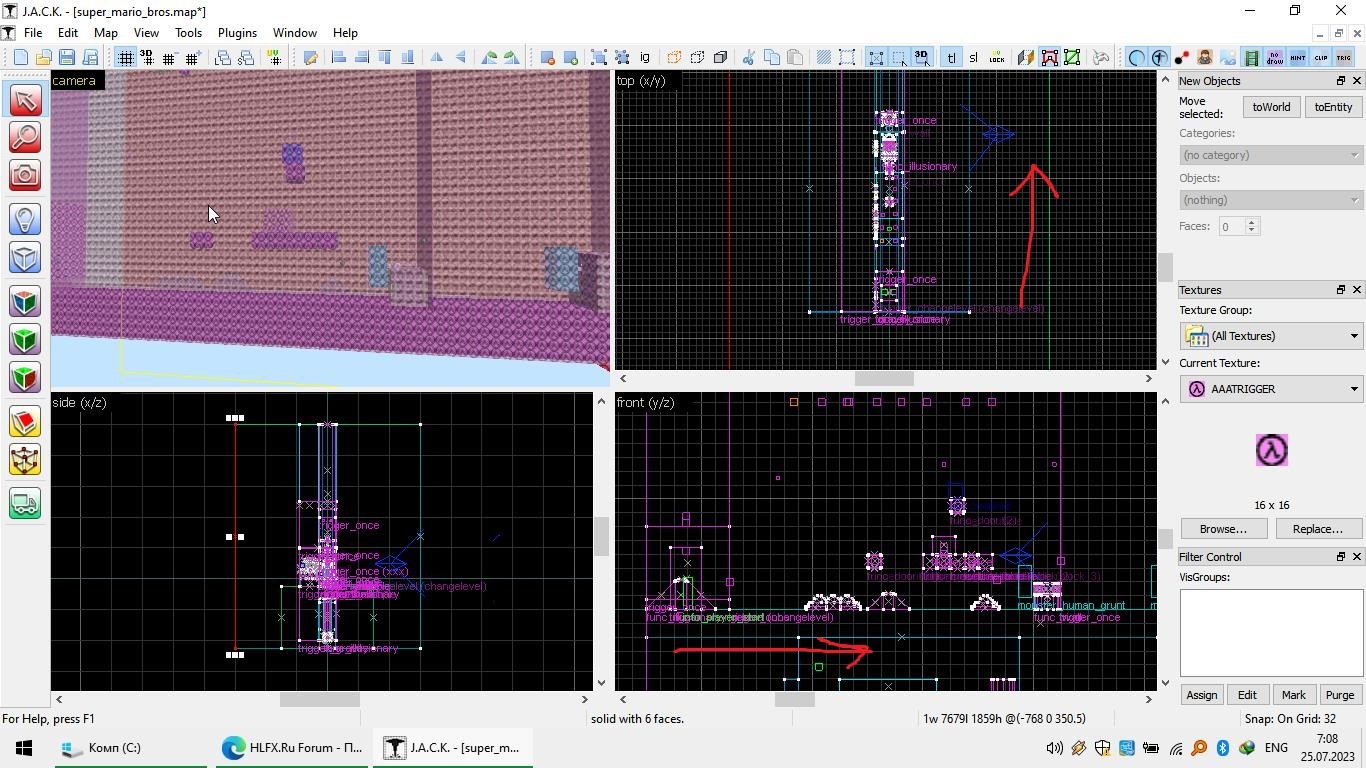Open the Tools menu
Image resolution: width=1366 pixels, height=768 pixels.
188,33
